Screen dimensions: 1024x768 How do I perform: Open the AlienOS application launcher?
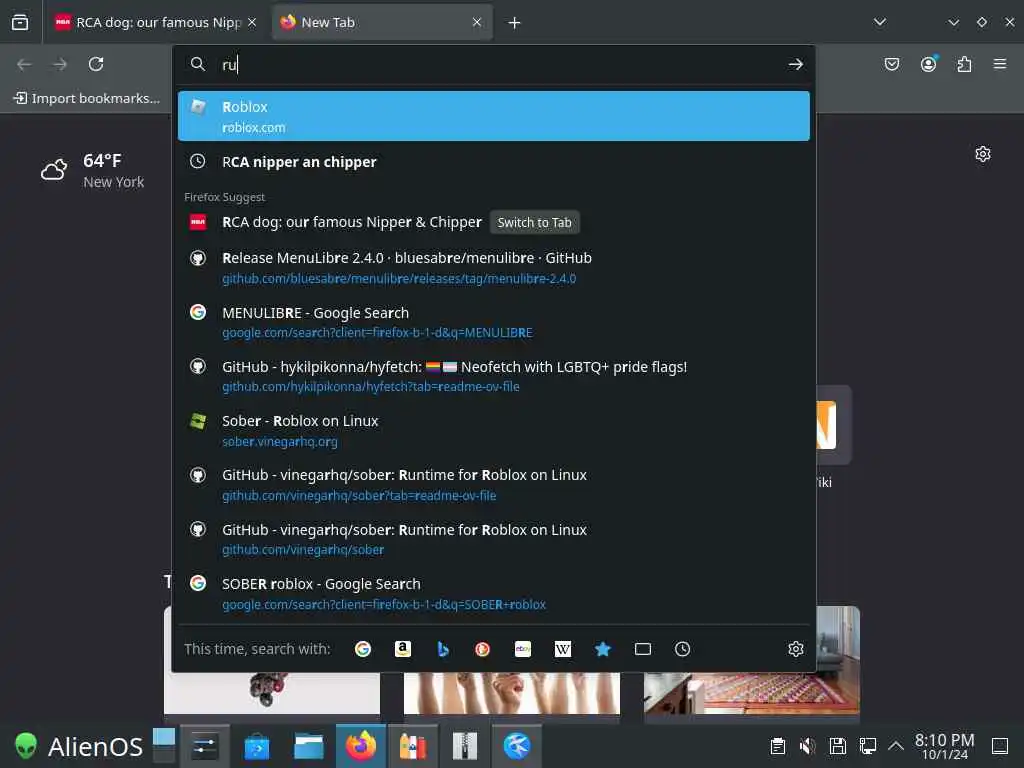click(x=78, y=746)
